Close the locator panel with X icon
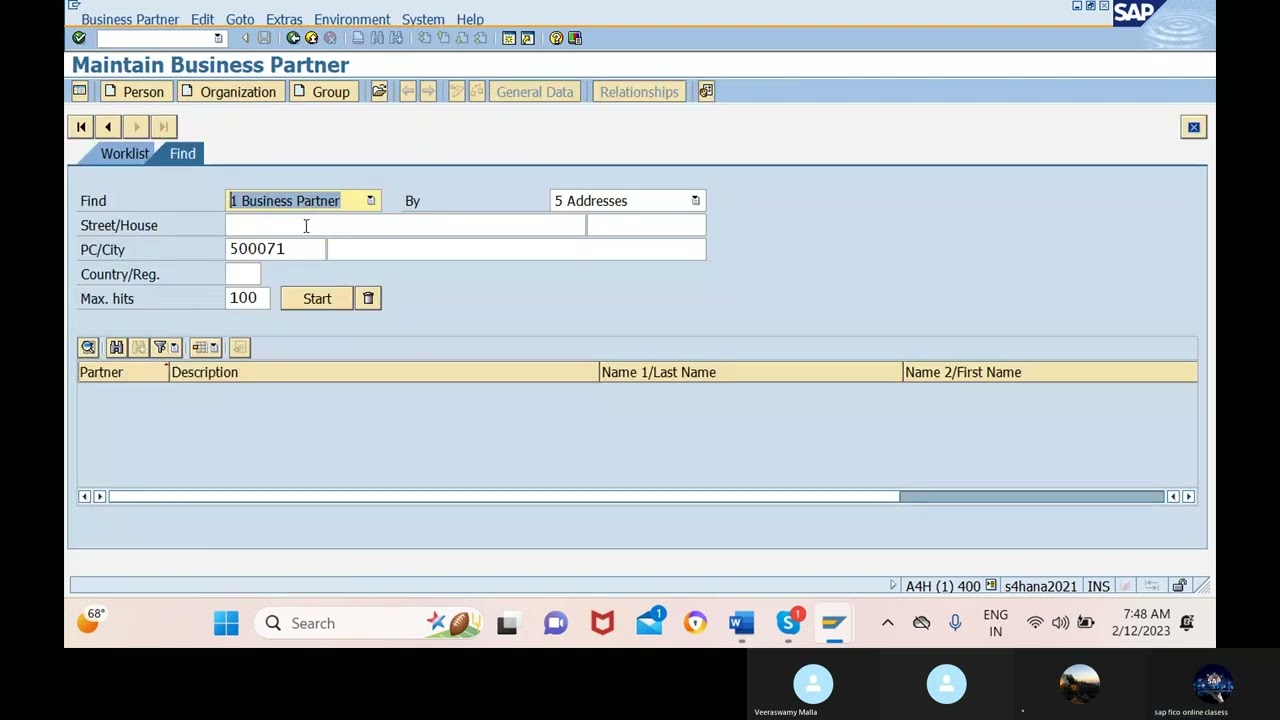1280x720 pixels. [x=1194, y=127]
